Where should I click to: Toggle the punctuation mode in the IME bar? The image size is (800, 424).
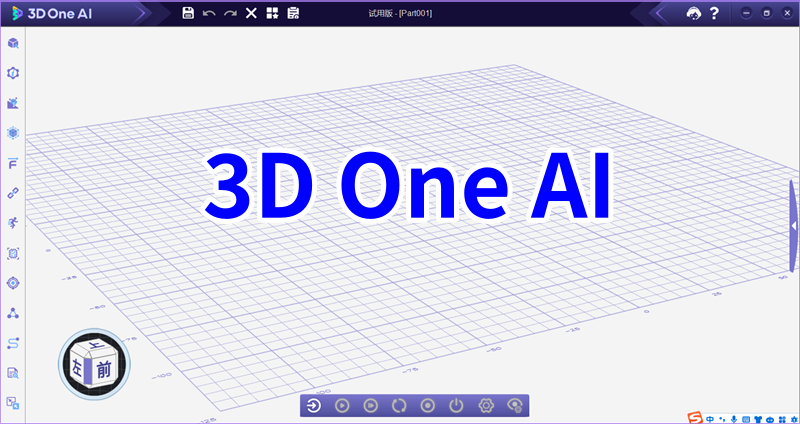[722, 419]
